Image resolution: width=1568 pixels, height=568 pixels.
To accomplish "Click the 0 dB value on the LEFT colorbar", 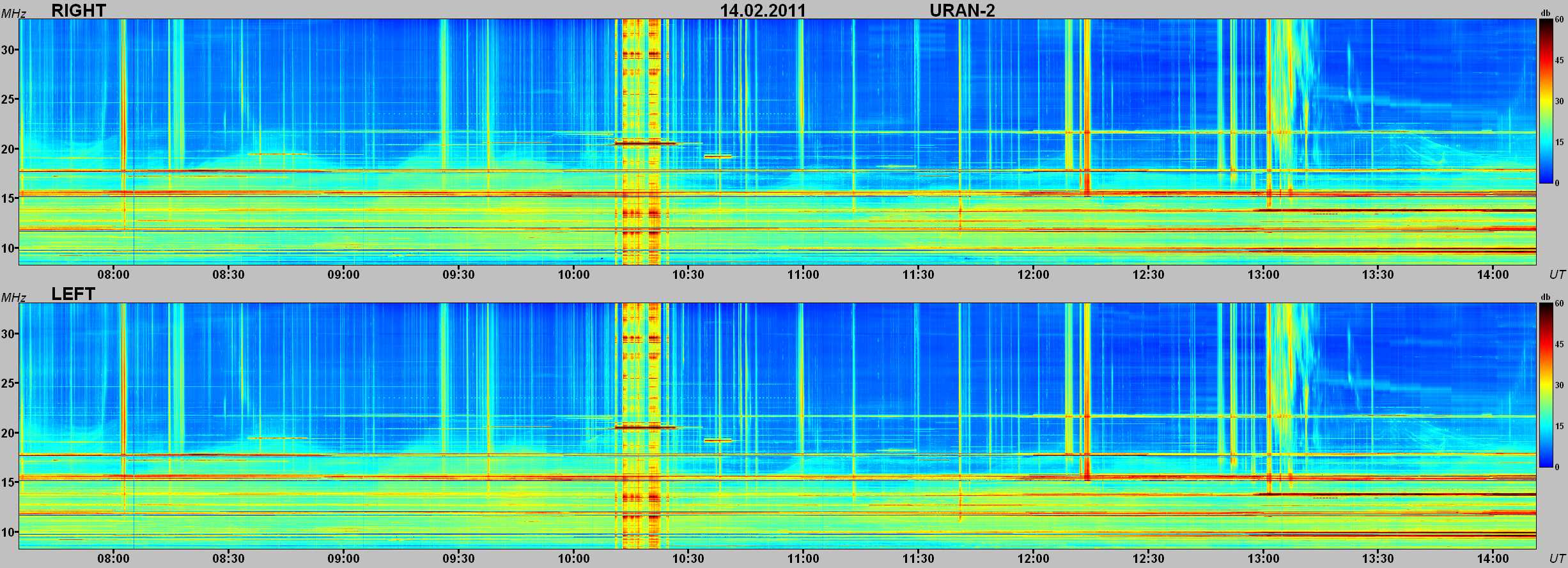I will coord(1557,467).
